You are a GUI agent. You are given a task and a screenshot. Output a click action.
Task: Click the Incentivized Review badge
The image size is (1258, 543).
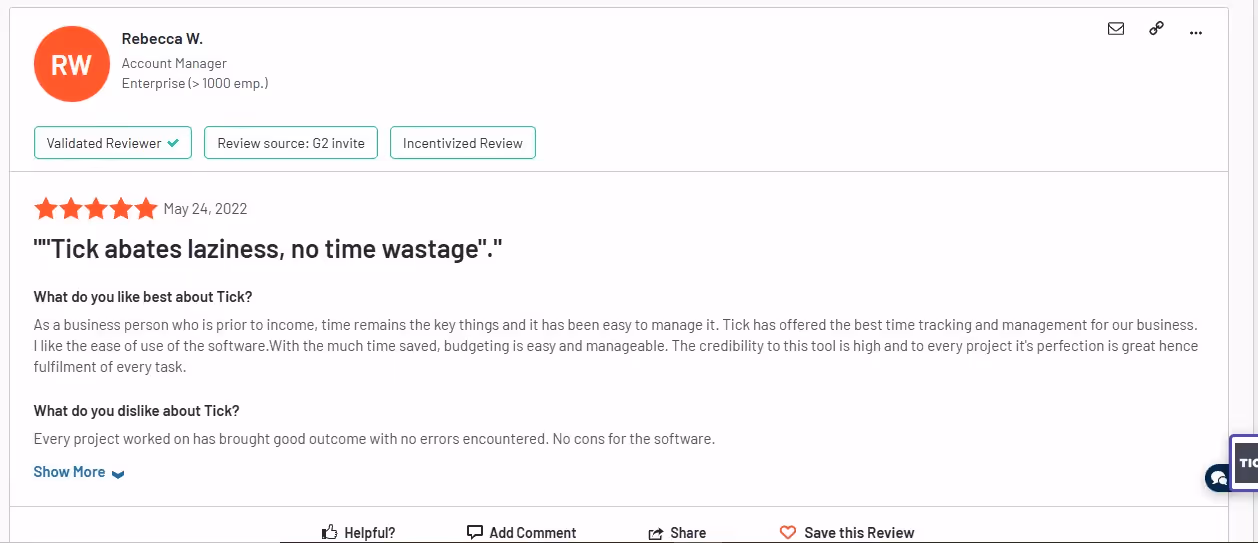click(463, 143)
